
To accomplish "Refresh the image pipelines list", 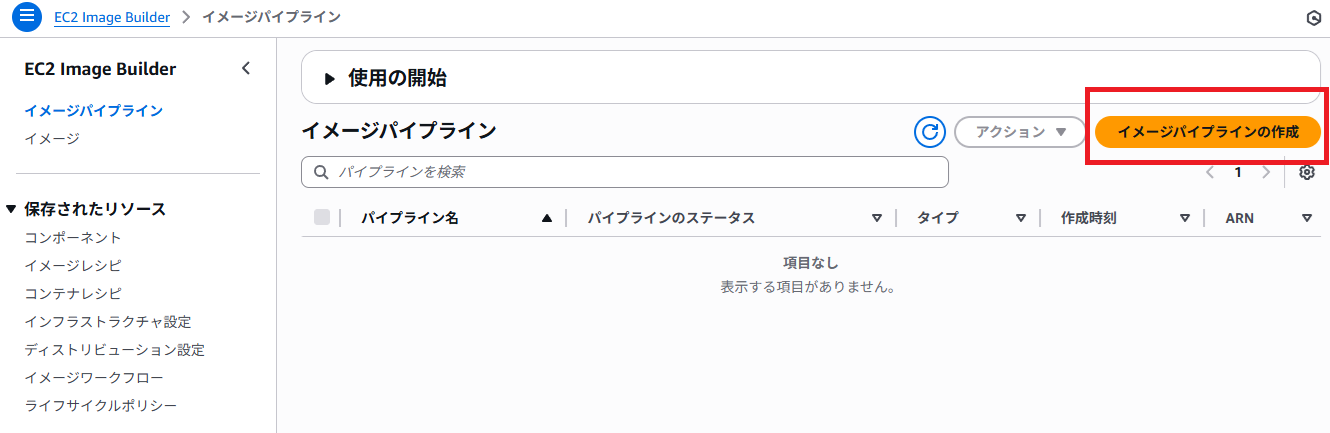I will click(930, 132).
